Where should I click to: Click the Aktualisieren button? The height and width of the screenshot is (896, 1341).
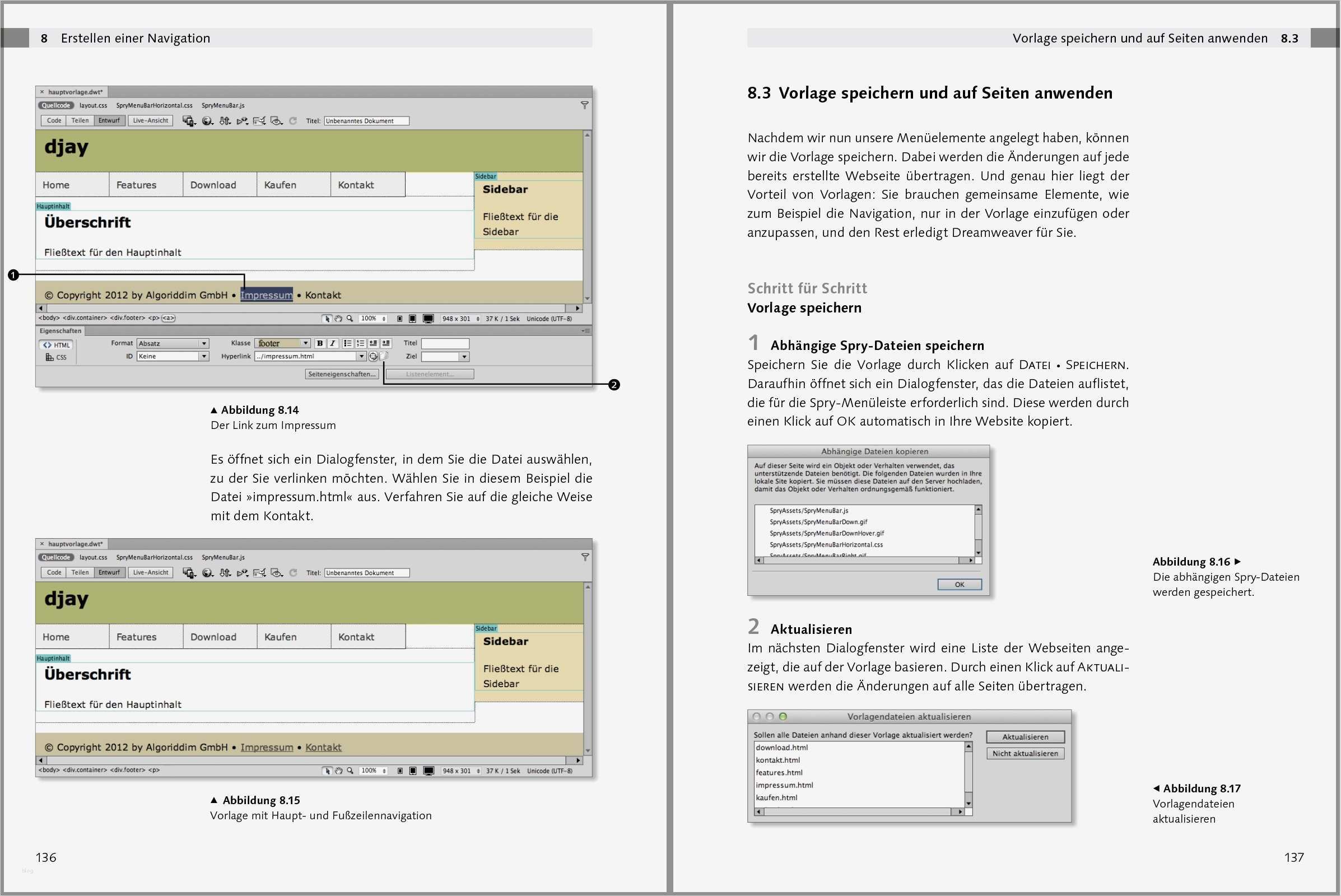pos(1025,737)
